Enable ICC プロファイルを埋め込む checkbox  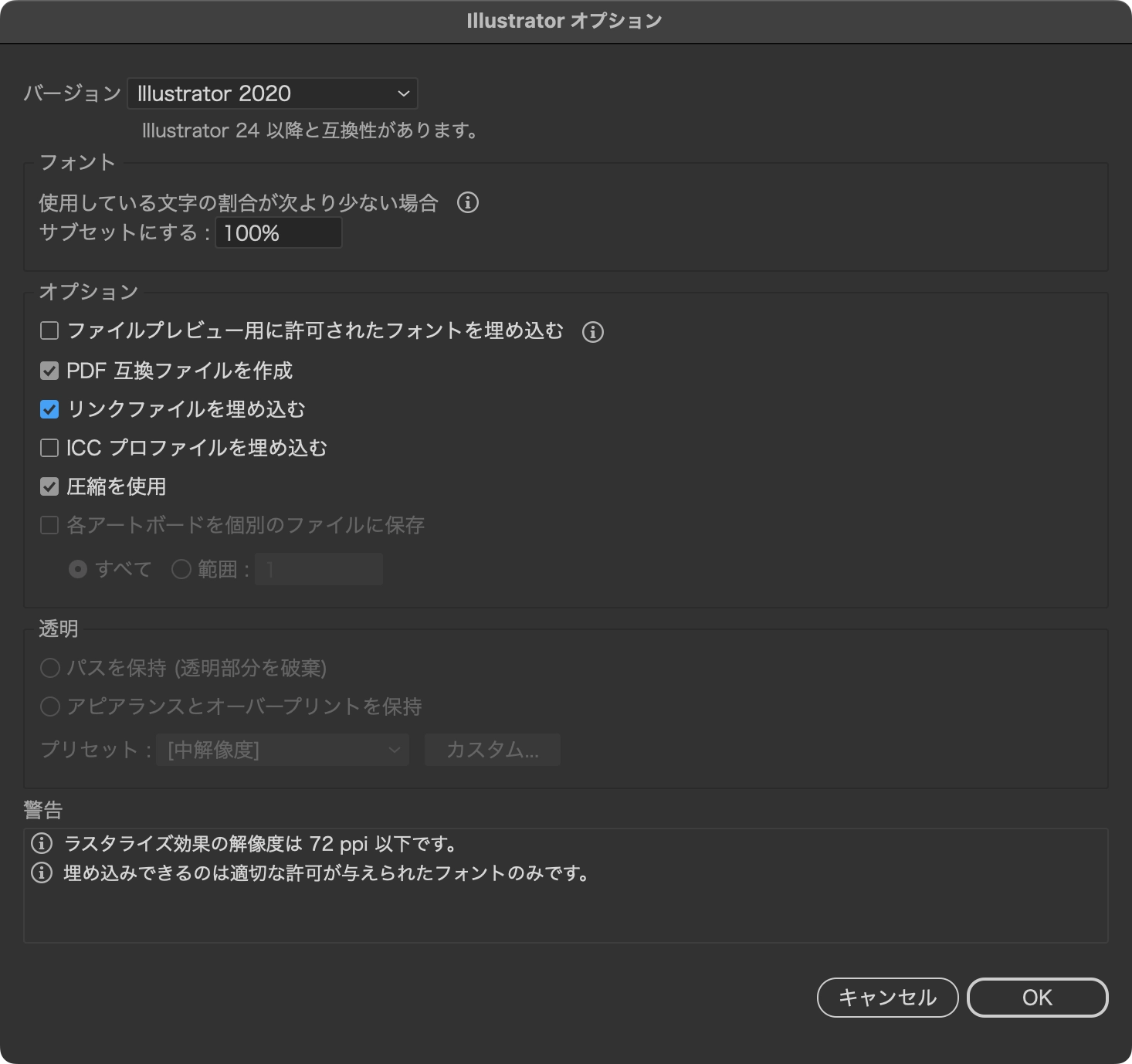click(x=49, y=448)
